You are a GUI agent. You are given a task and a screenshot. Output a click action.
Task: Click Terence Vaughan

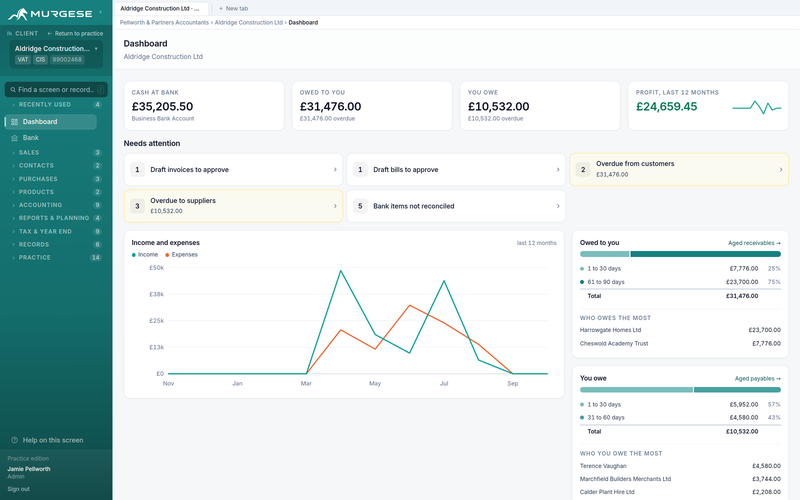pos(603,466)
